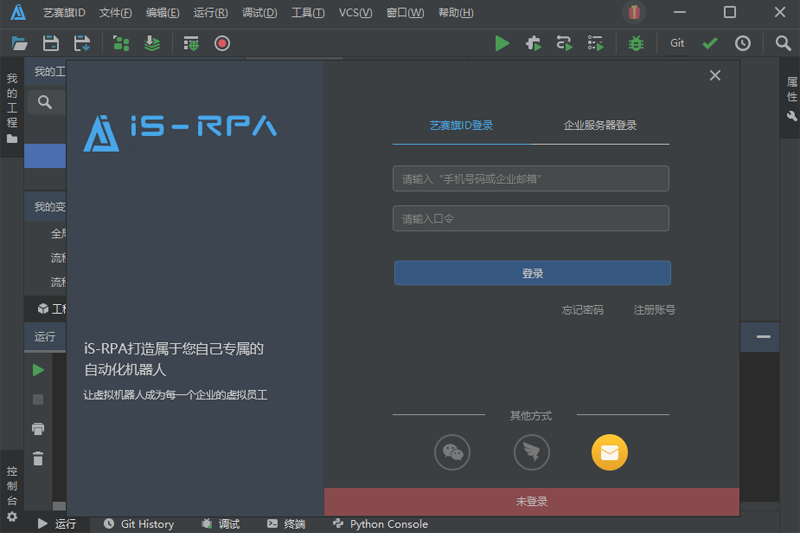Click the green layers download icon
Image resolution: width=800 pixels, height=533 pixels.
[152, 43]
